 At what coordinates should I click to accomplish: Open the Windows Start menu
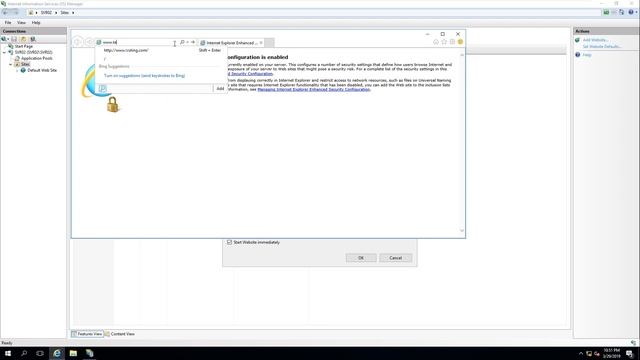[x=8, y=353]
